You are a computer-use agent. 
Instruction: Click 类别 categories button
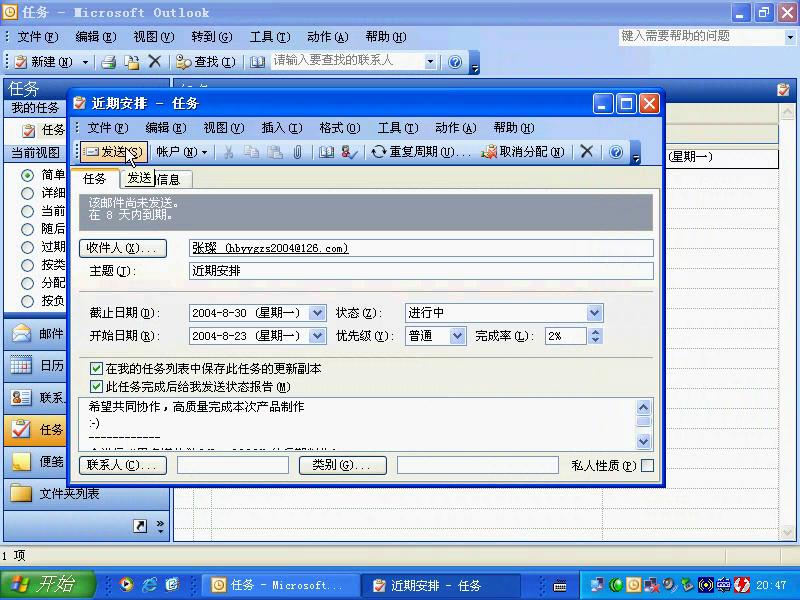tap(342, 465)
